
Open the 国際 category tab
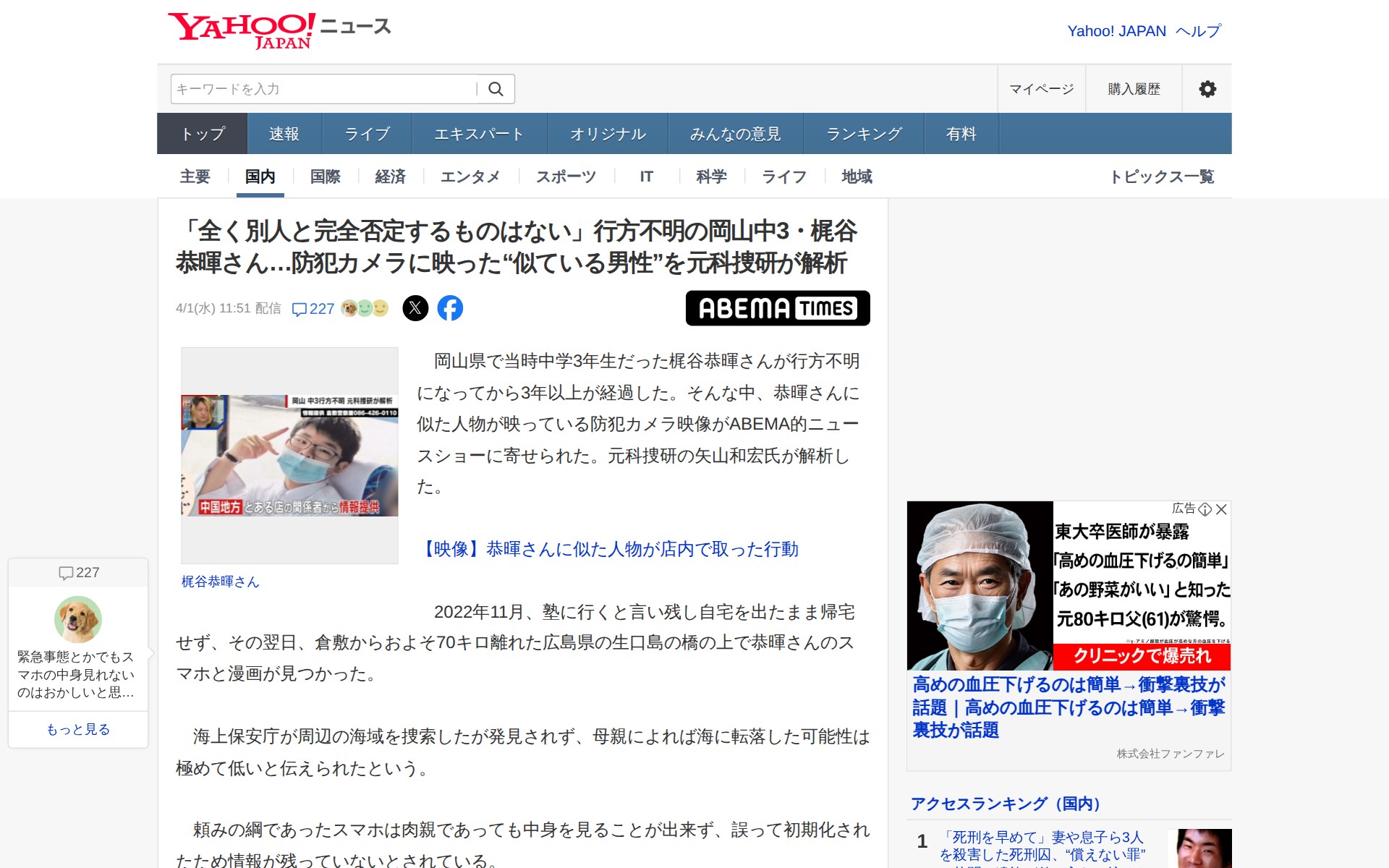[x=325, y=176]
